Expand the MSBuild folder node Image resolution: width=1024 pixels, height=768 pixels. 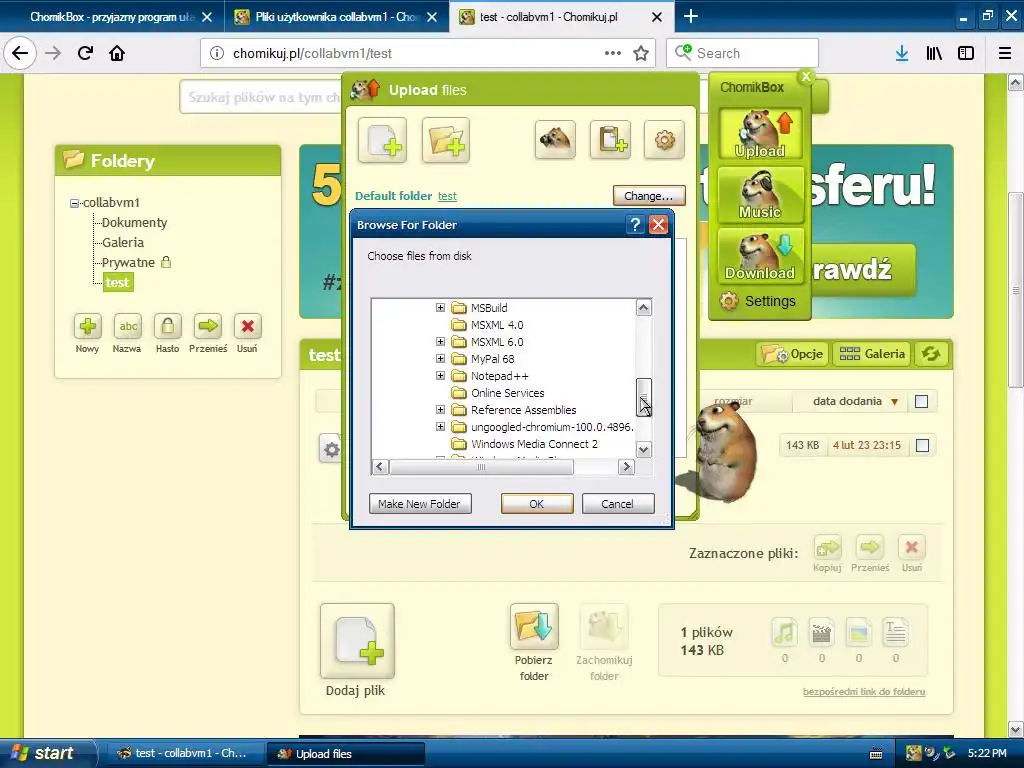click(440, 308)
